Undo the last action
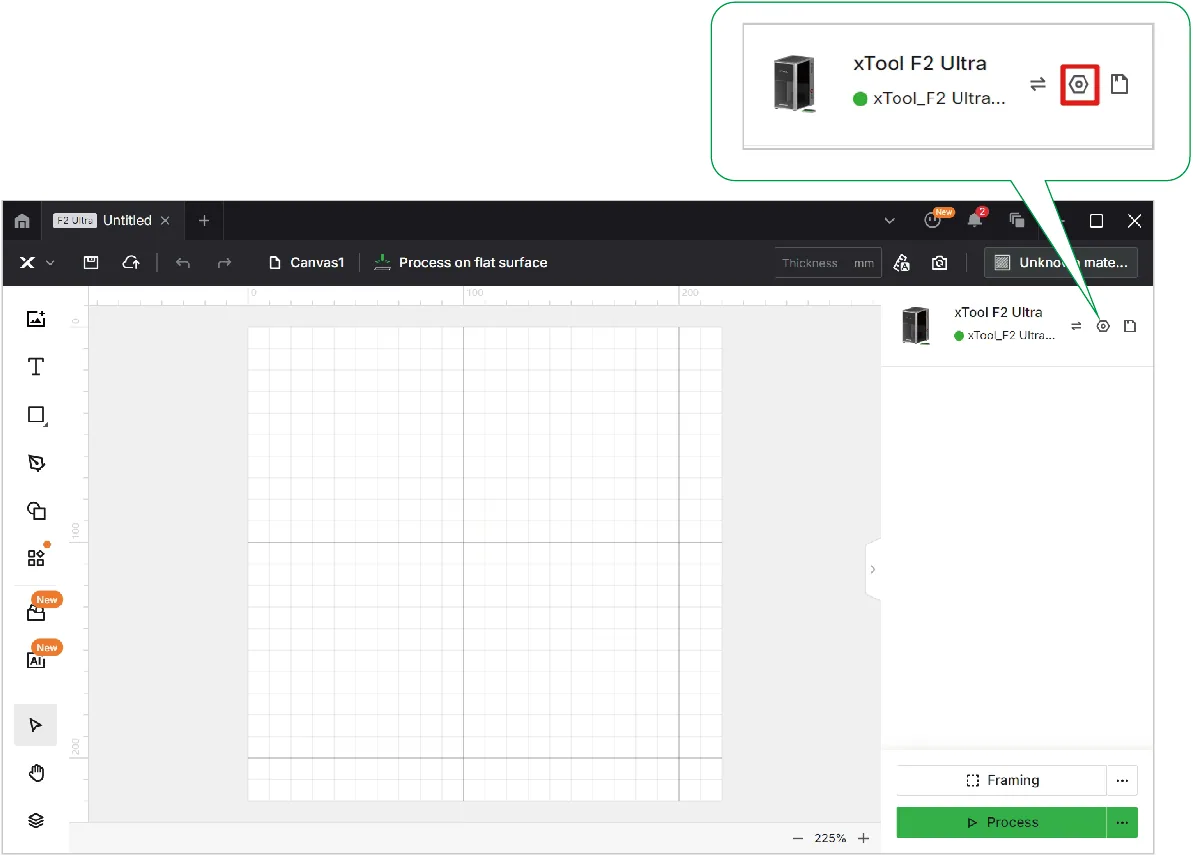This screenshot has width=1193, height=855. [x=183, y=262]
